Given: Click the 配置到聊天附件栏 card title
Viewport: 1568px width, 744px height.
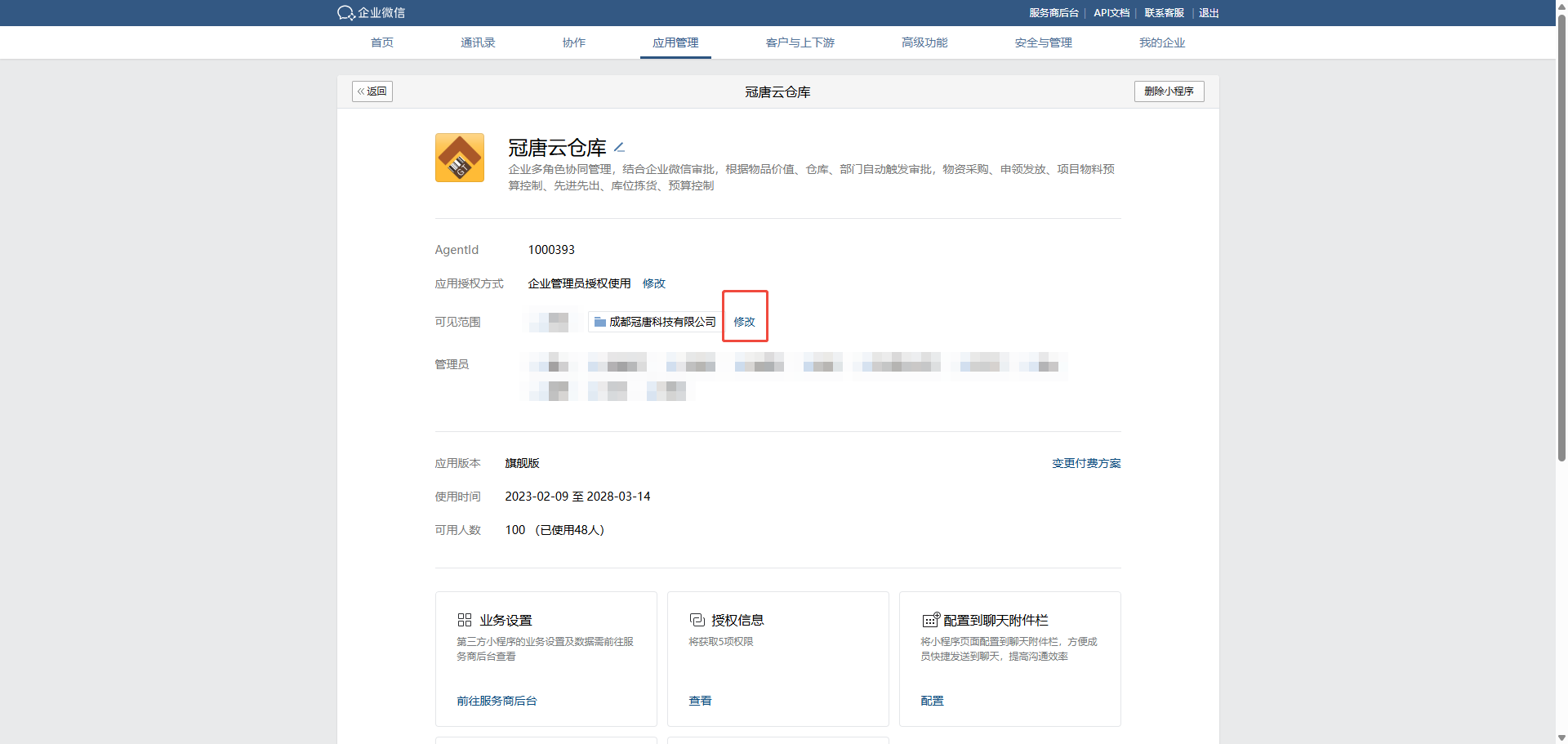Looking at the screenshot, I should point(996,620).
